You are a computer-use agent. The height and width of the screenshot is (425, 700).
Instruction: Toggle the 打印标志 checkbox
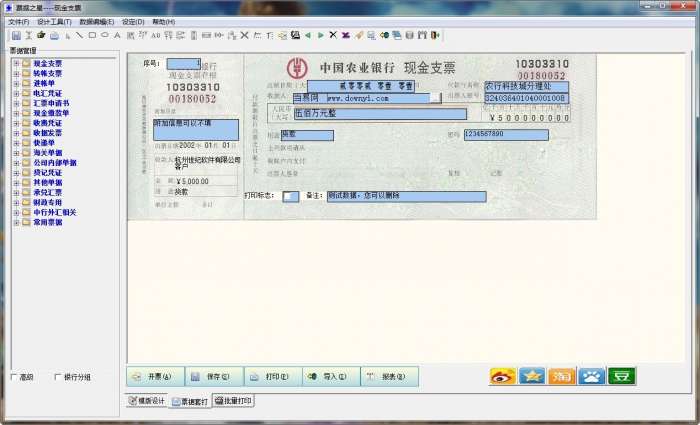pos(291,196)
